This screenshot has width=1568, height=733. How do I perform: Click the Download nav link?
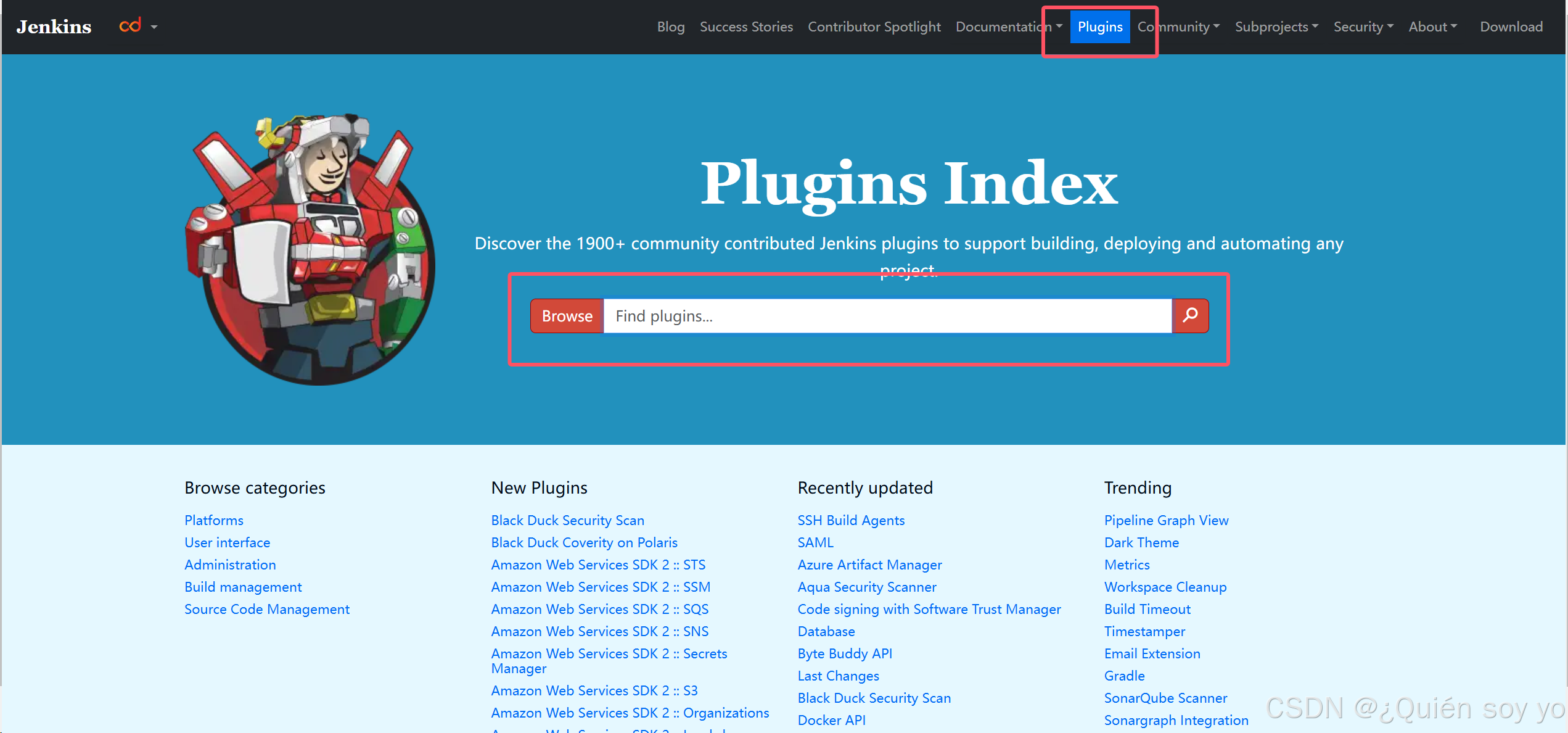(1511, 27)
